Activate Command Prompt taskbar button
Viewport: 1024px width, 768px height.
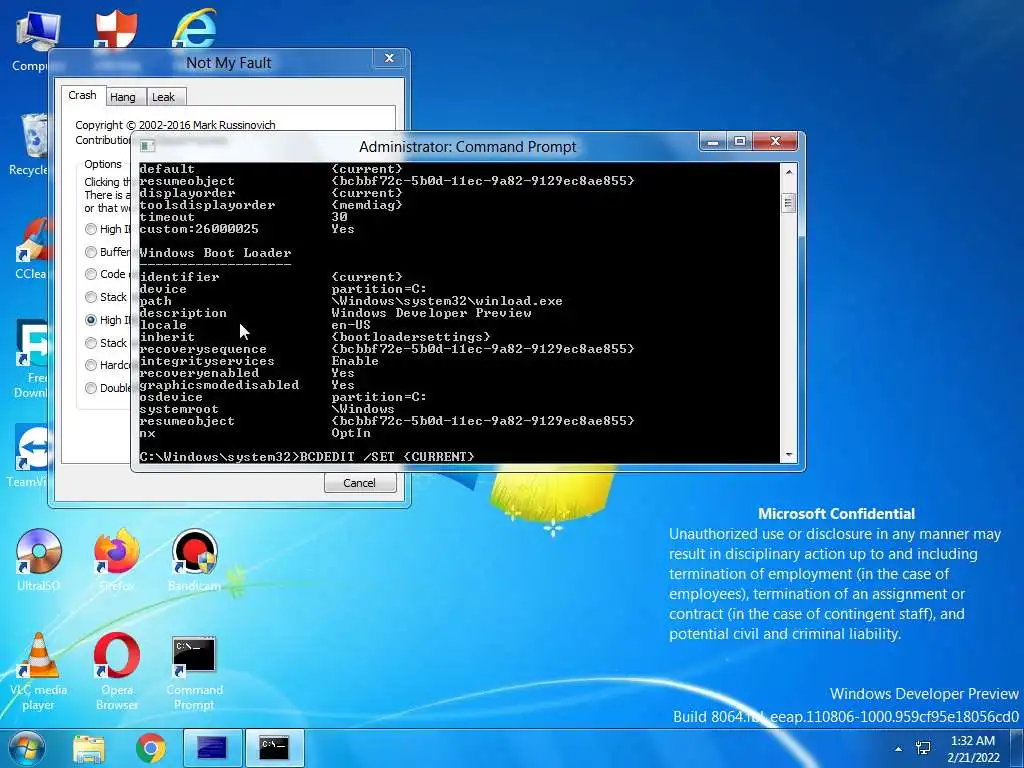click(x=274, y=748)
